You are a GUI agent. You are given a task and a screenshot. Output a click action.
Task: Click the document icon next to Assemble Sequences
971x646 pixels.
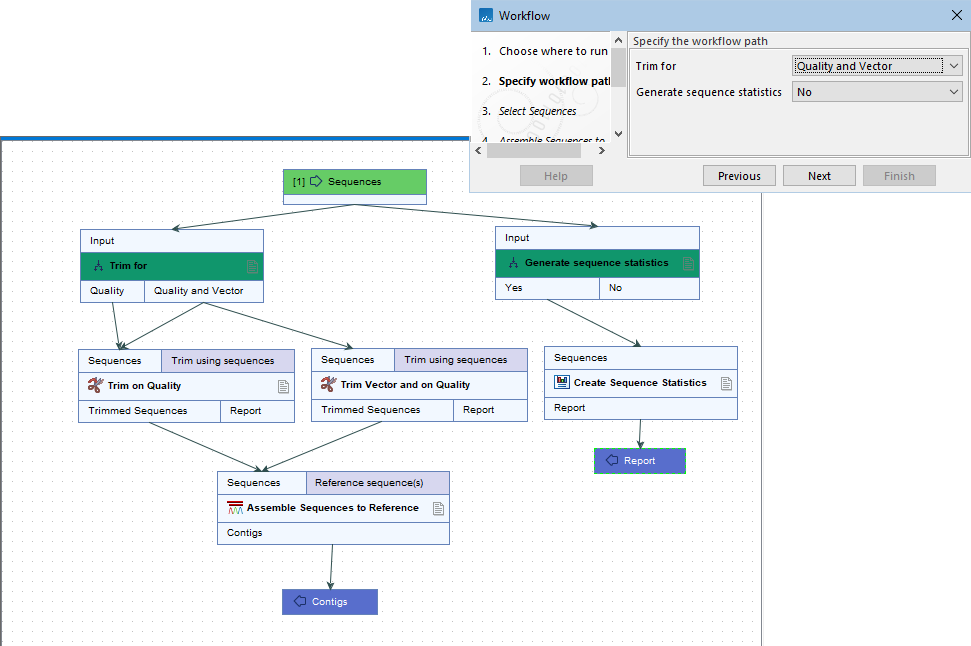point(438,507)
